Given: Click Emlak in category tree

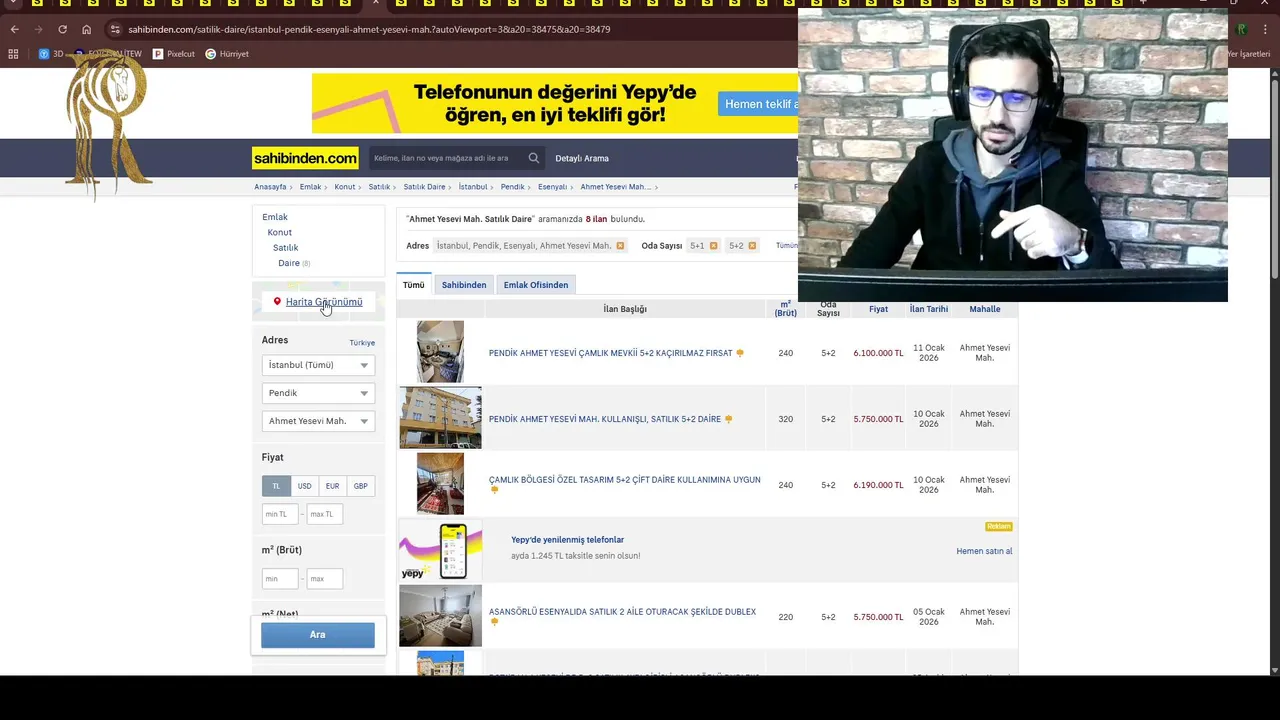Looking at the screenshot, I should point(275,217).
